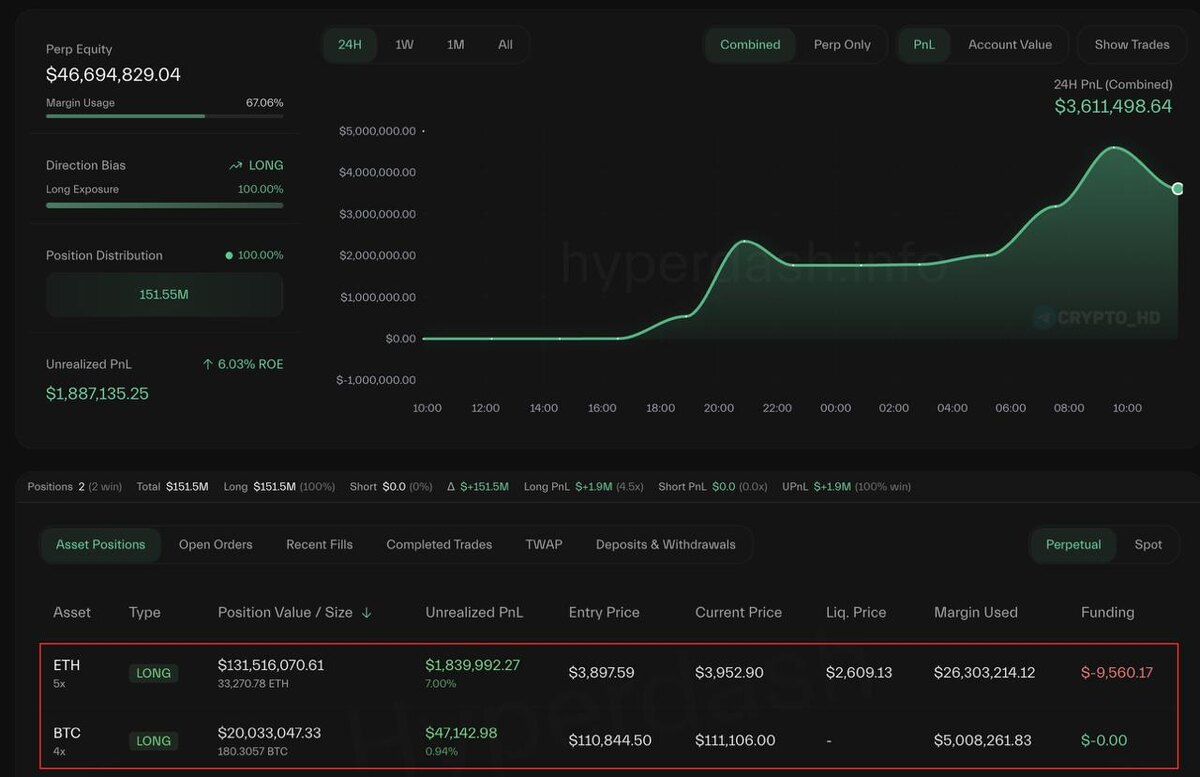1200x777 pixels.
Task: Click the Show Trades button
Action: click(1132, 45)
